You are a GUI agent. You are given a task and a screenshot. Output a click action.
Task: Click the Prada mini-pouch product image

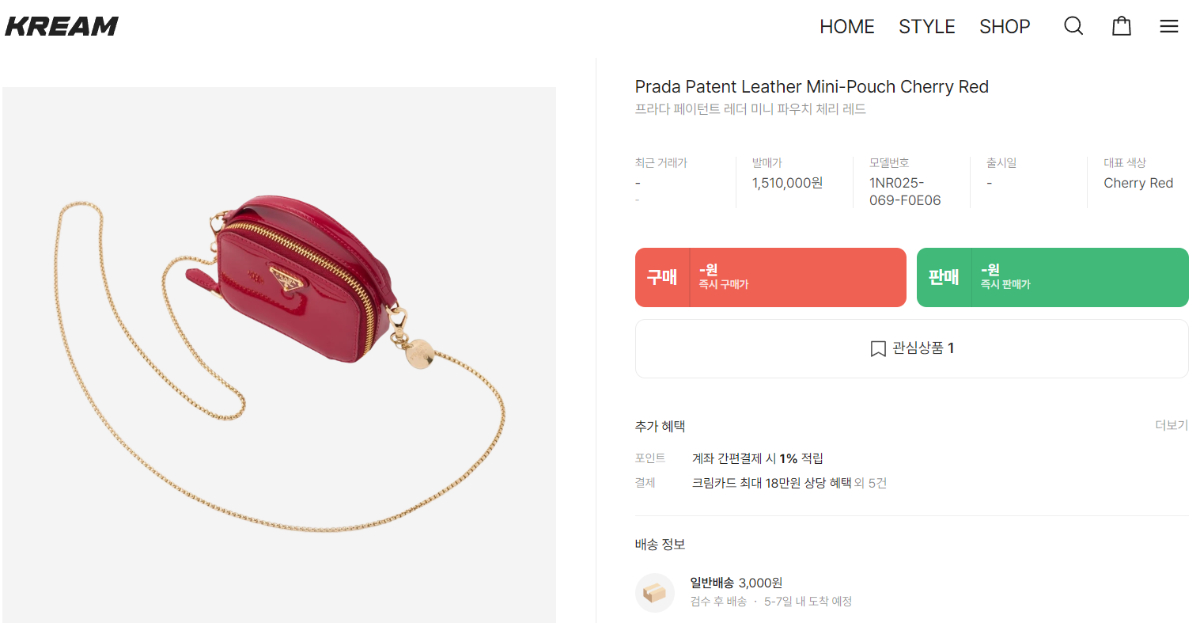click(x=279, y=355)
